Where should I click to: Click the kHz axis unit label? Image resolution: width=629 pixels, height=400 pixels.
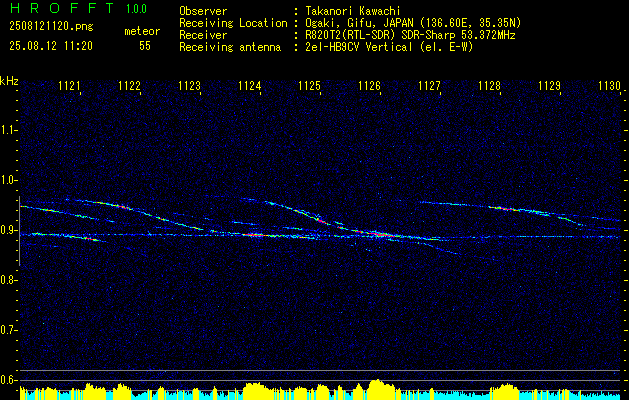(9, 81)
